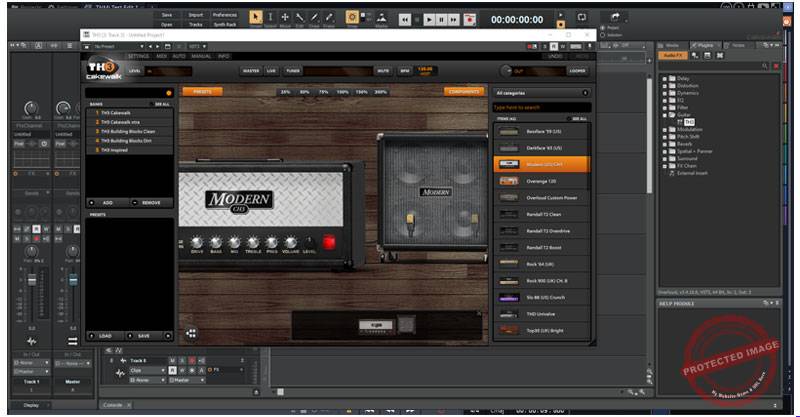800x417 pixels.
Task: Click the Type here to search field
Action: pos(541,108)
